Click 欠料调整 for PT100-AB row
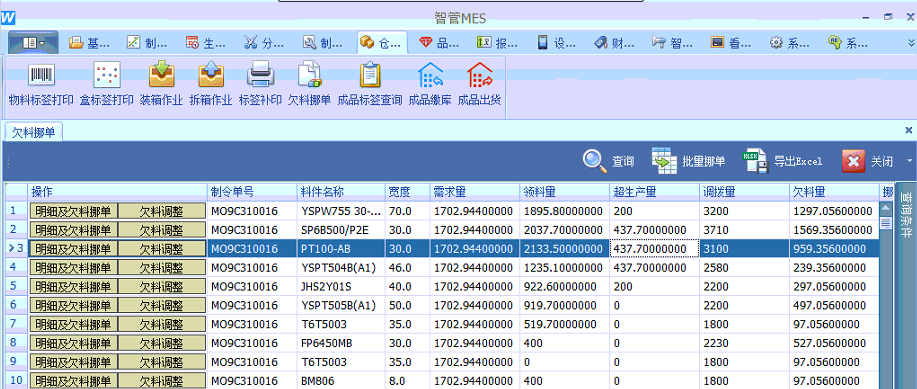 162,249
